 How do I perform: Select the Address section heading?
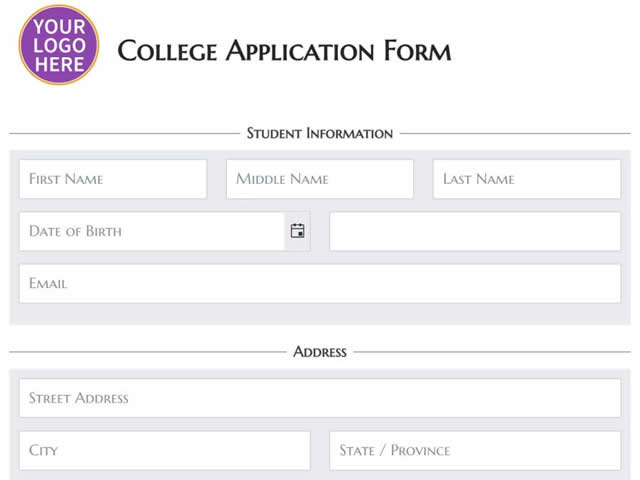(x=320, y=352)
